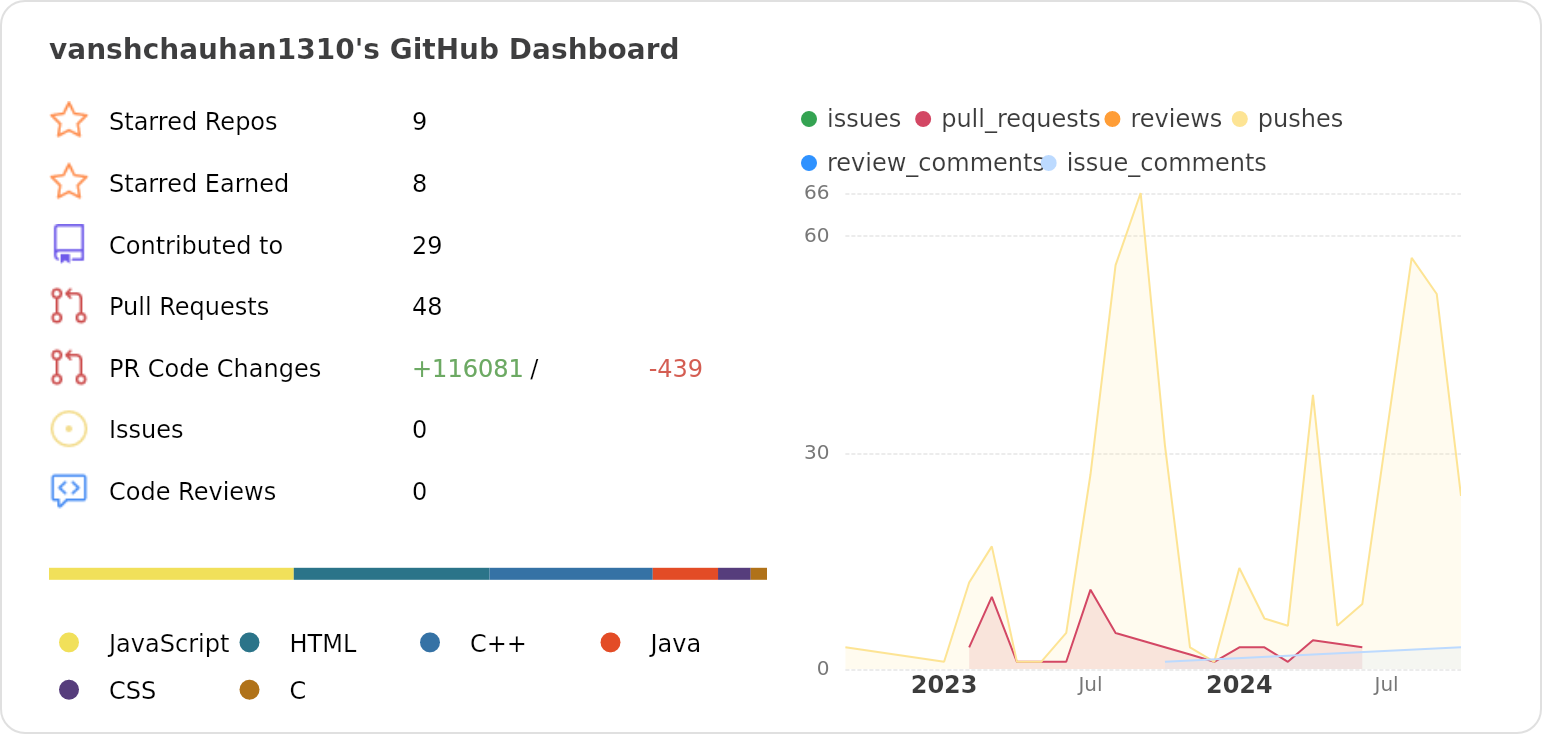Click the Starred Earned label
The width and height of the screenshot is (1542, 734).
(x=199, y=184)
